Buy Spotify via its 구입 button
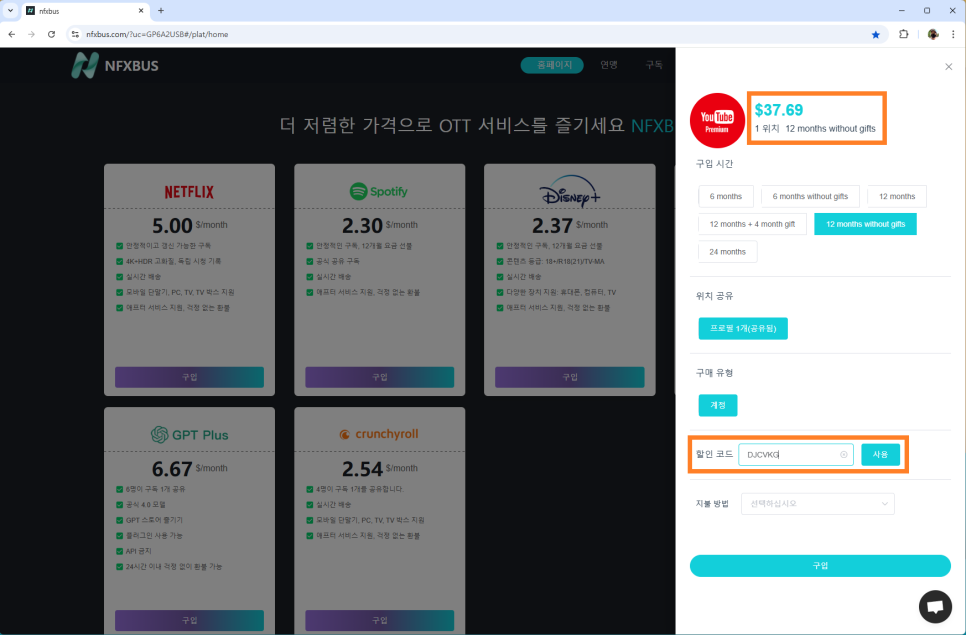 coord(380,377)
